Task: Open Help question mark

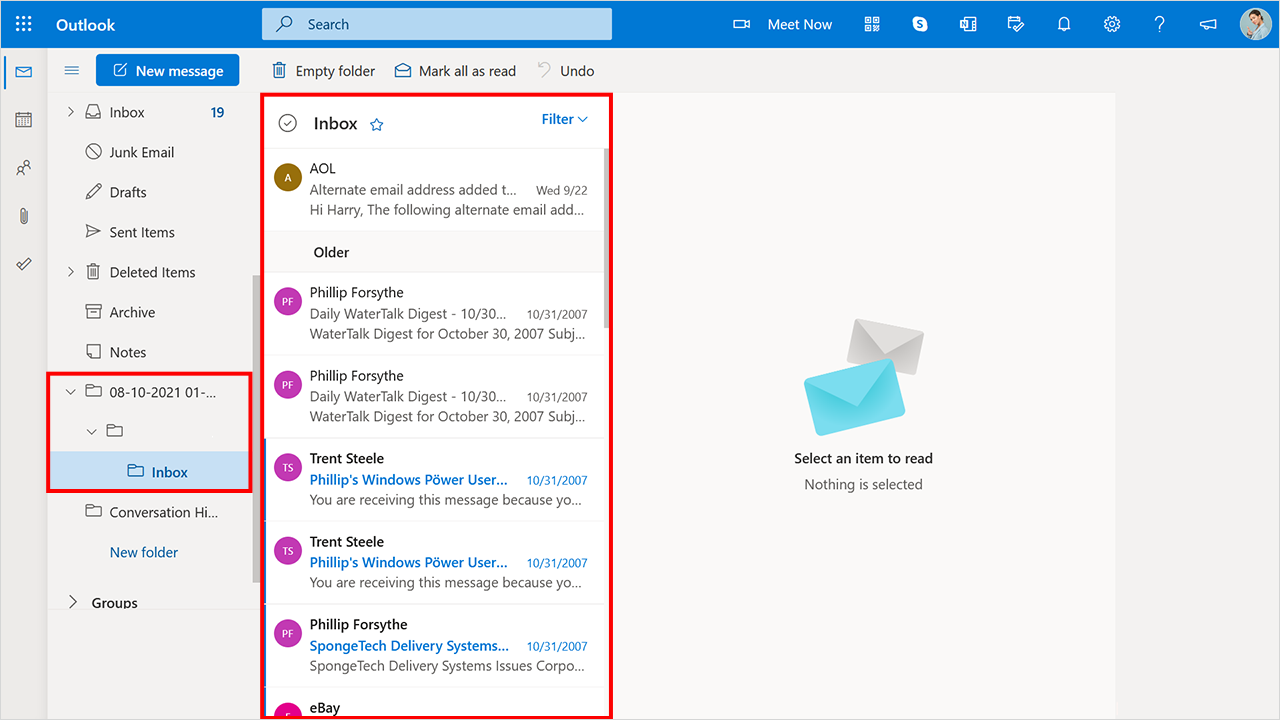Action: click(x=1160, y=24)
